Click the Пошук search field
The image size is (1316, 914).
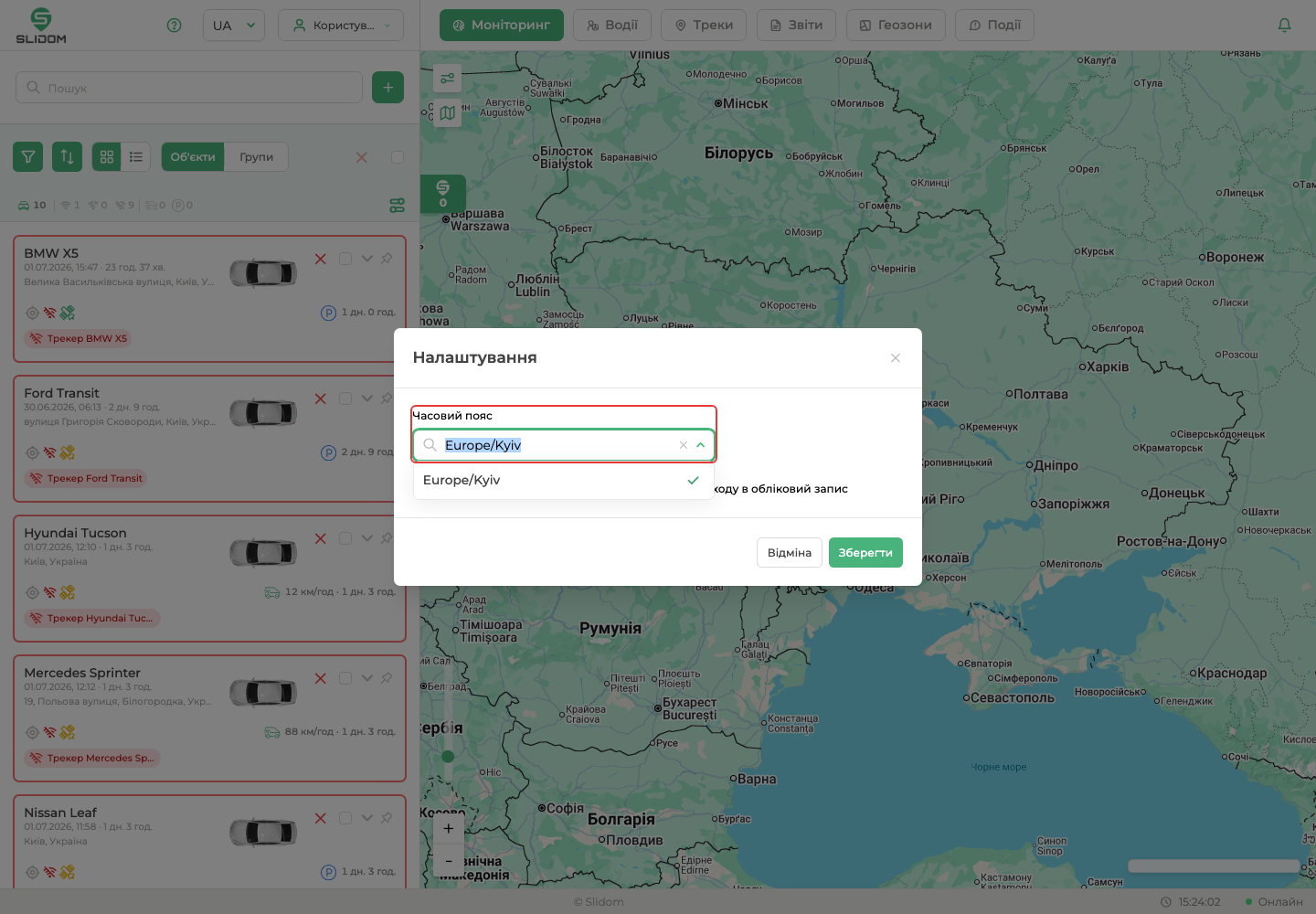189,88
